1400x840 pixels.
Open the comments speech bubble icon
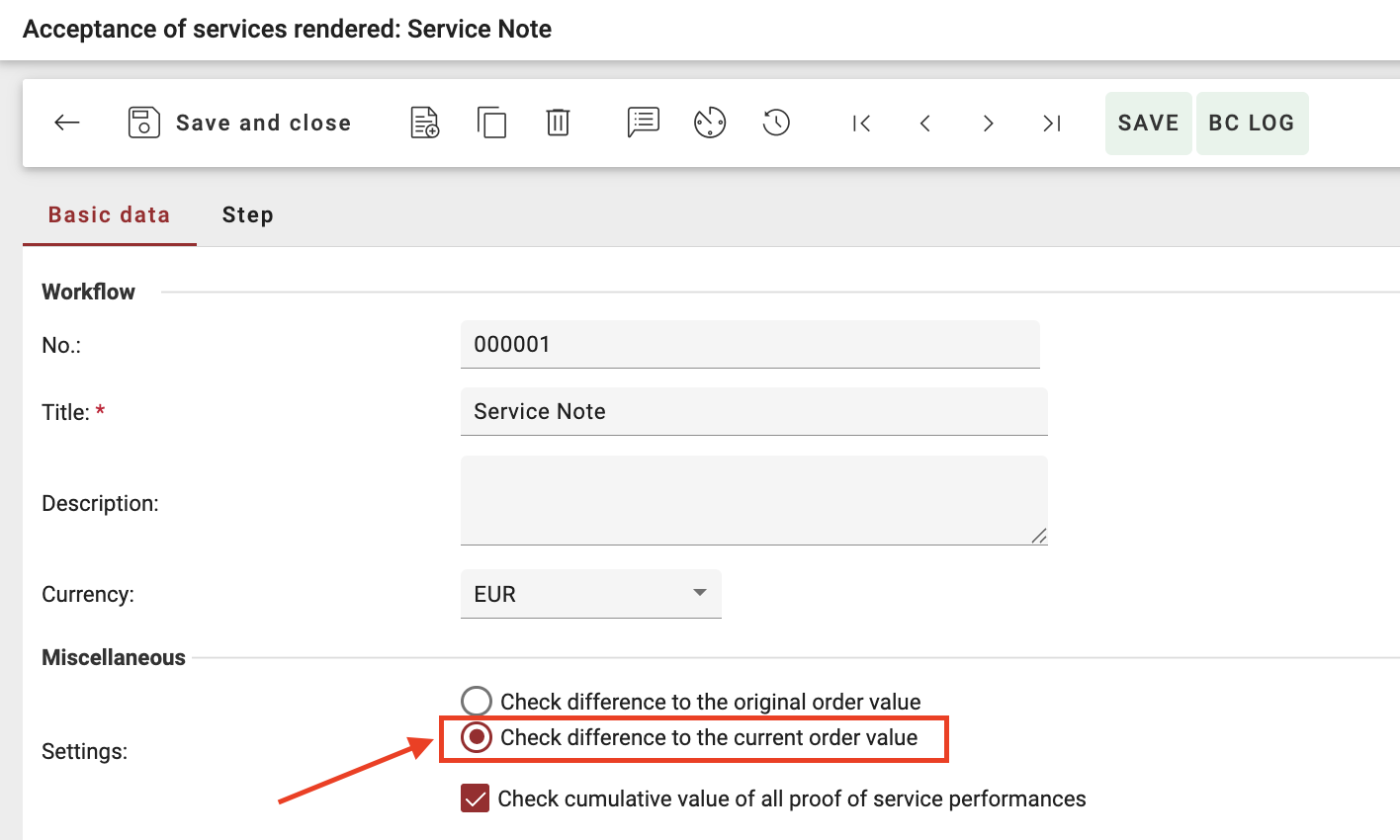click(643, 123)
